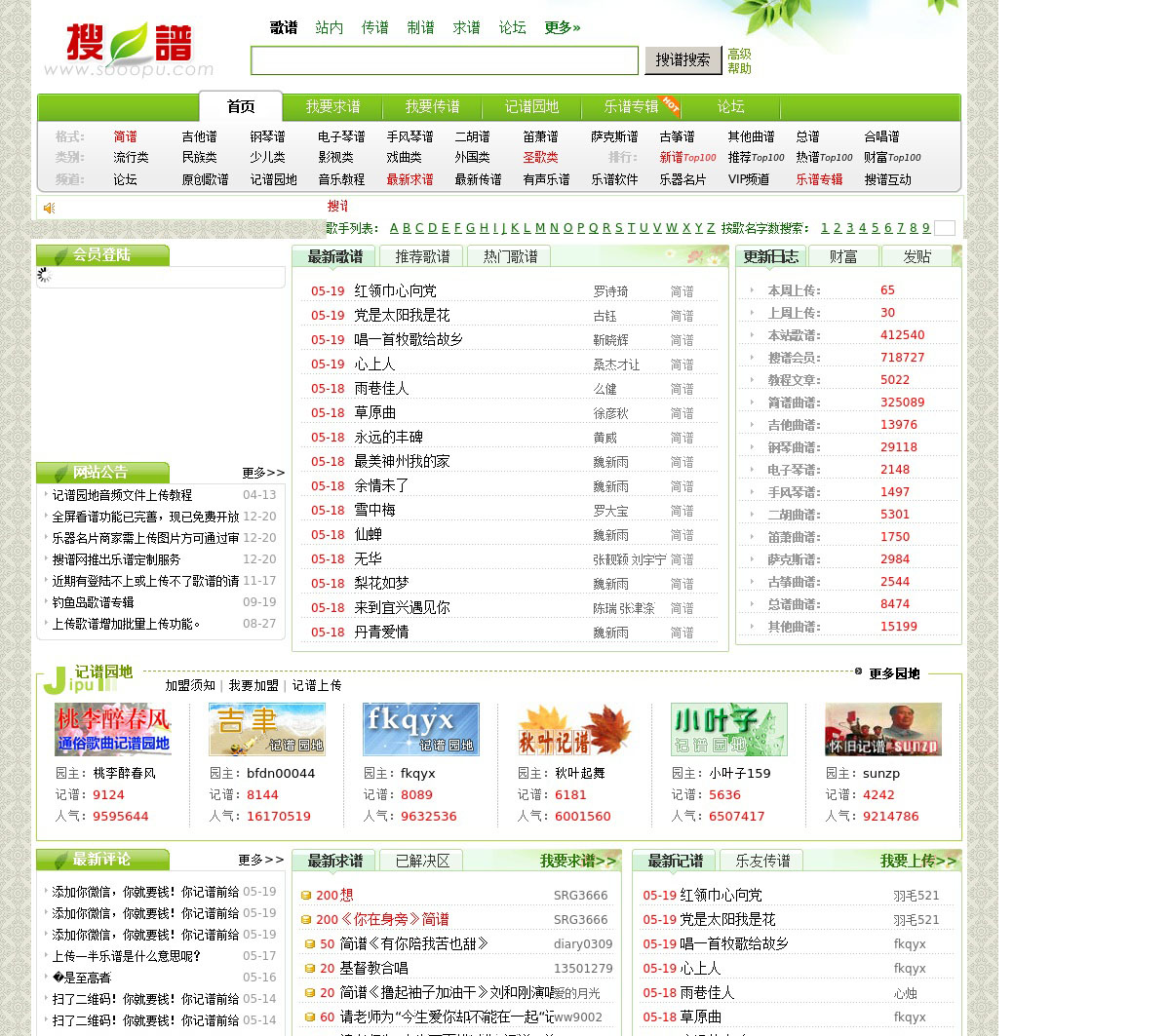Screen dimensions: 1170x1036
Task: Click the 搜谱 logo image
Action: 128,51
